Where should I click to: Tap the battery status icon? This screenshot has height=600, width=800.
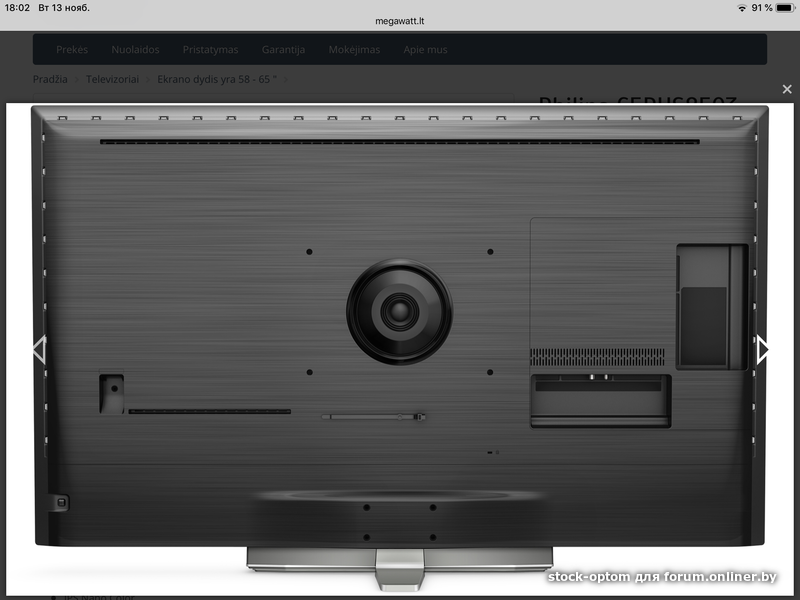(x=785, y=8)
